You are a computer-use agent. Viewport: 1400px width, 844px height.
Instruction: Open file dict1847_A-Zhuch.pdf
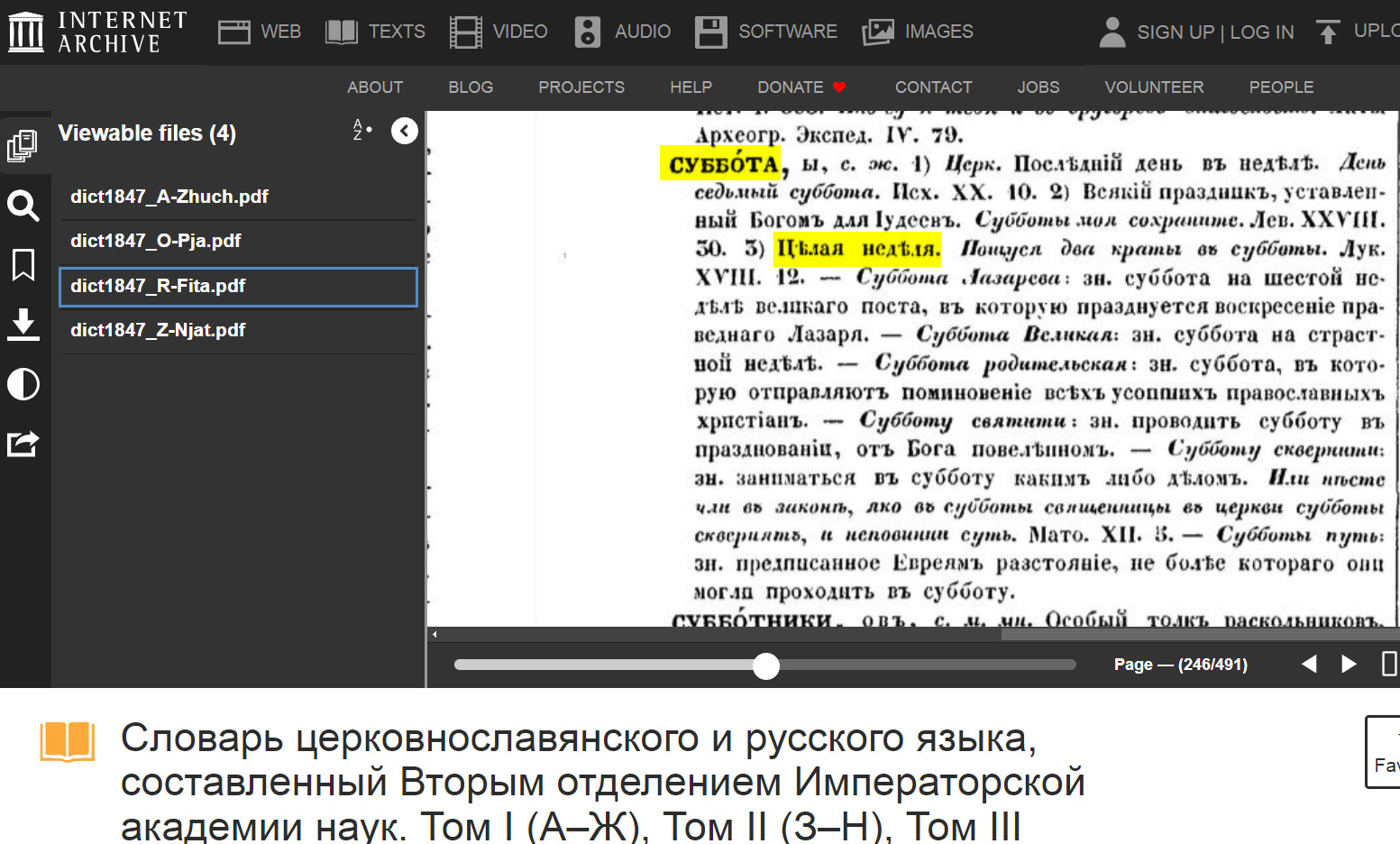point(238,197)
